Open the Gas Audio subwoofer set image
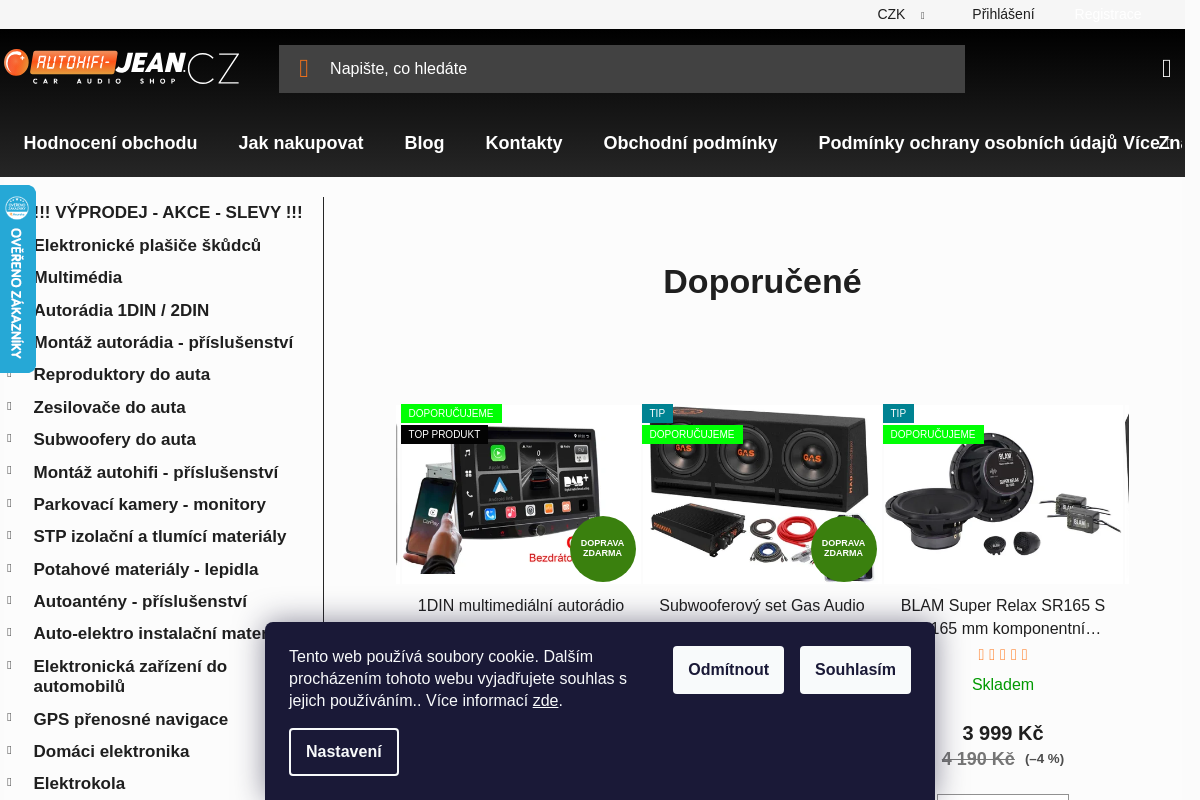This screenshot has width=1200, height=800. tap(760, 495)
